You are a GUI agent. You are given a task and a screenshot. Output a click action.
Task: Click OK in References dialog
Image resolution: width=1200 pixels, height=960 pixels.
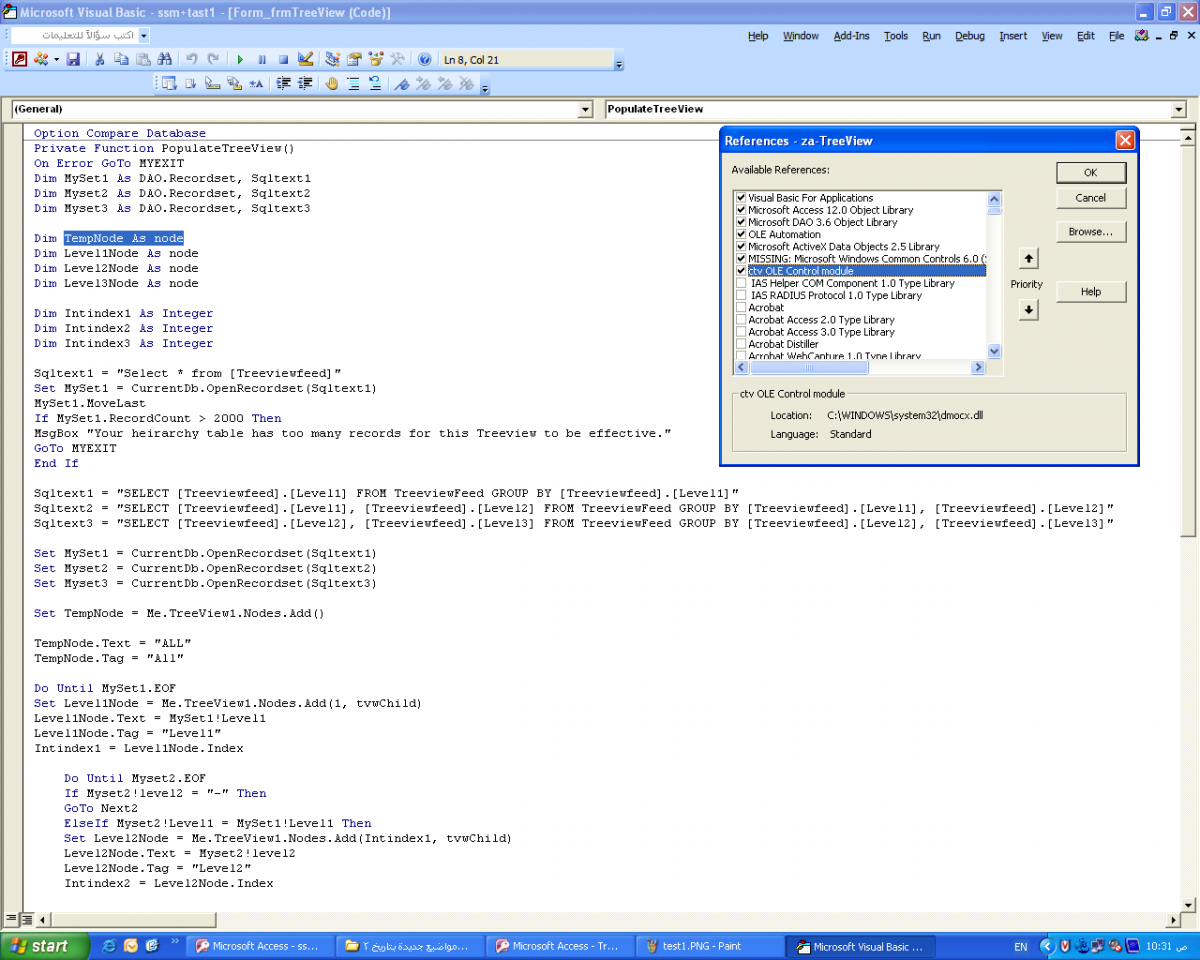coord(1091,173)
